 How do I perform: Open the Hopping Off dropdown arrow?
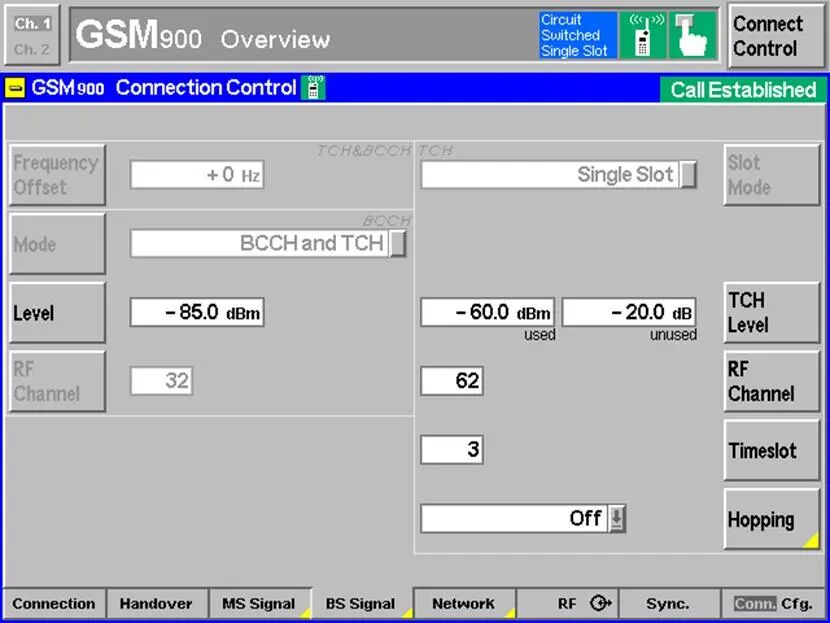[616, 518]
